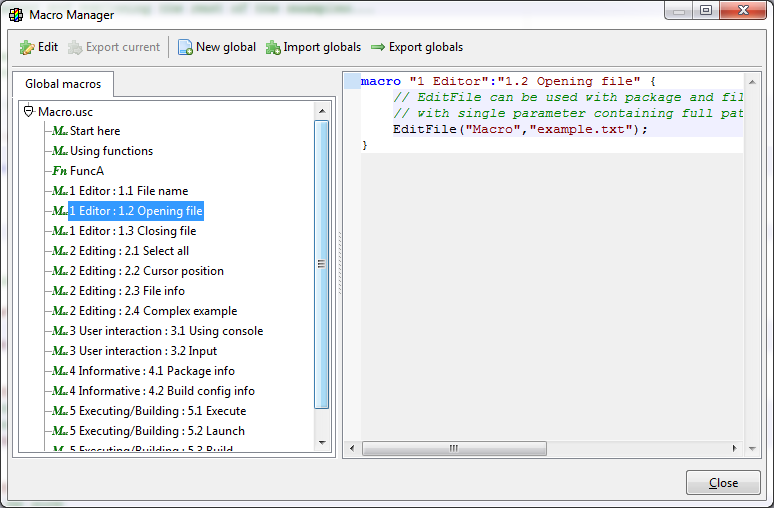Viewport: 774px width, 508px height.
Task: Select the 2 Editing : 2.4 Complex example macro
Action: point(153,311)
